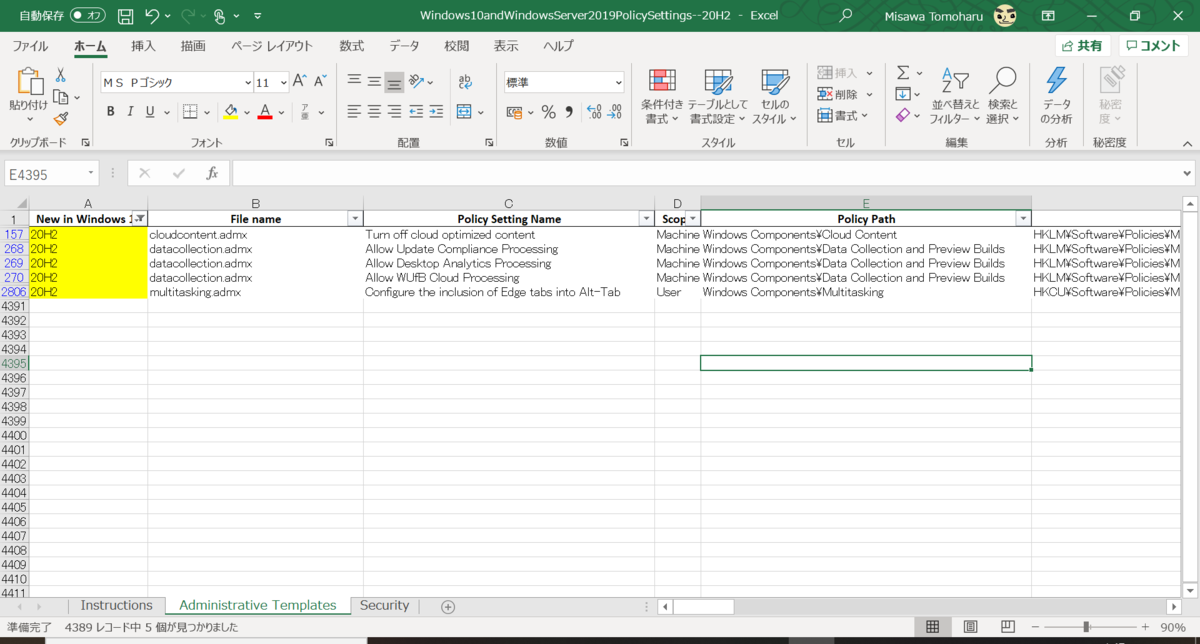Image resolution: width=1200 pixels, height=644 pixels.
Task: Click the Paste clipboard icon
Action: tap(28, 83)
